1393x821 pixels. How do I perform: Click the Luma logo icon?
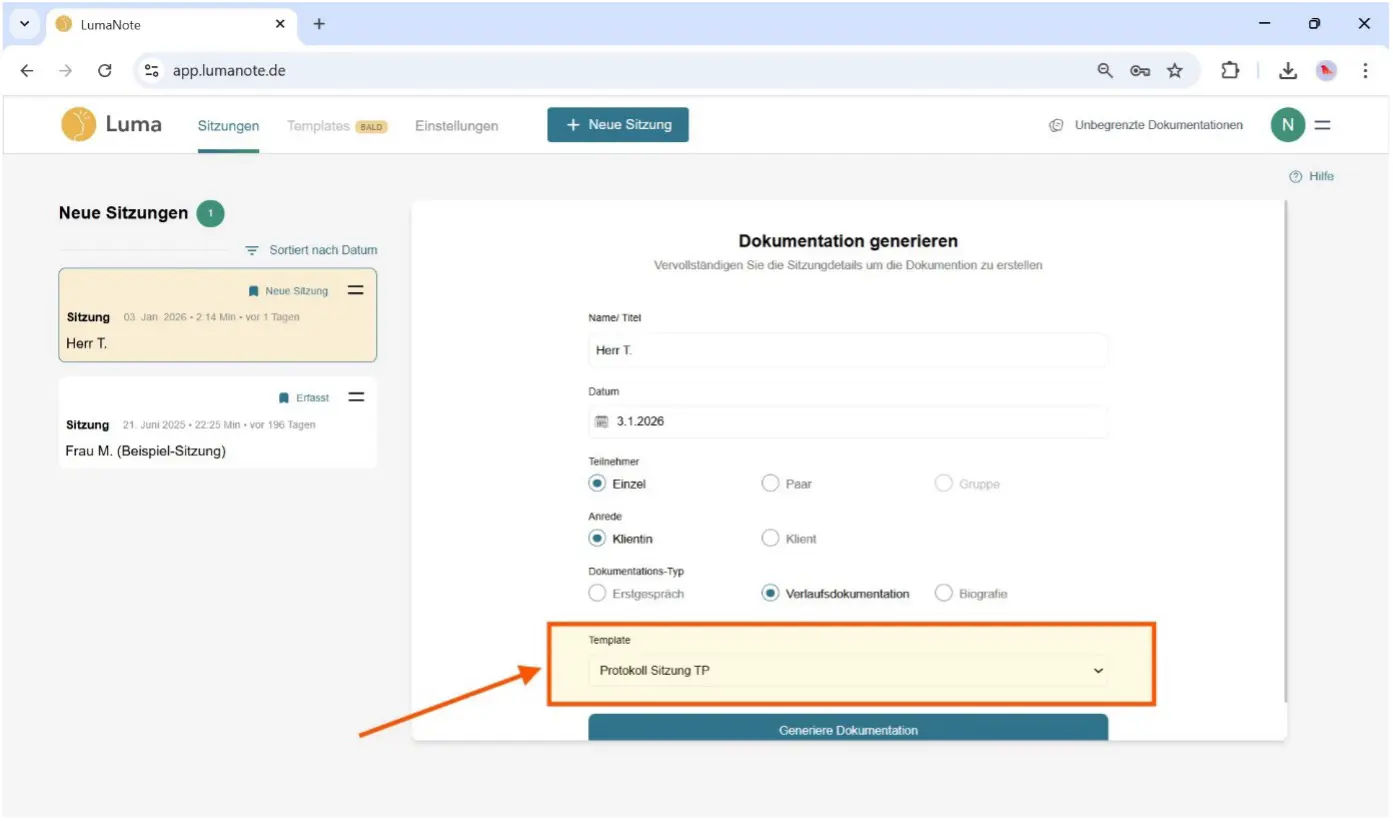coord(79,125)
